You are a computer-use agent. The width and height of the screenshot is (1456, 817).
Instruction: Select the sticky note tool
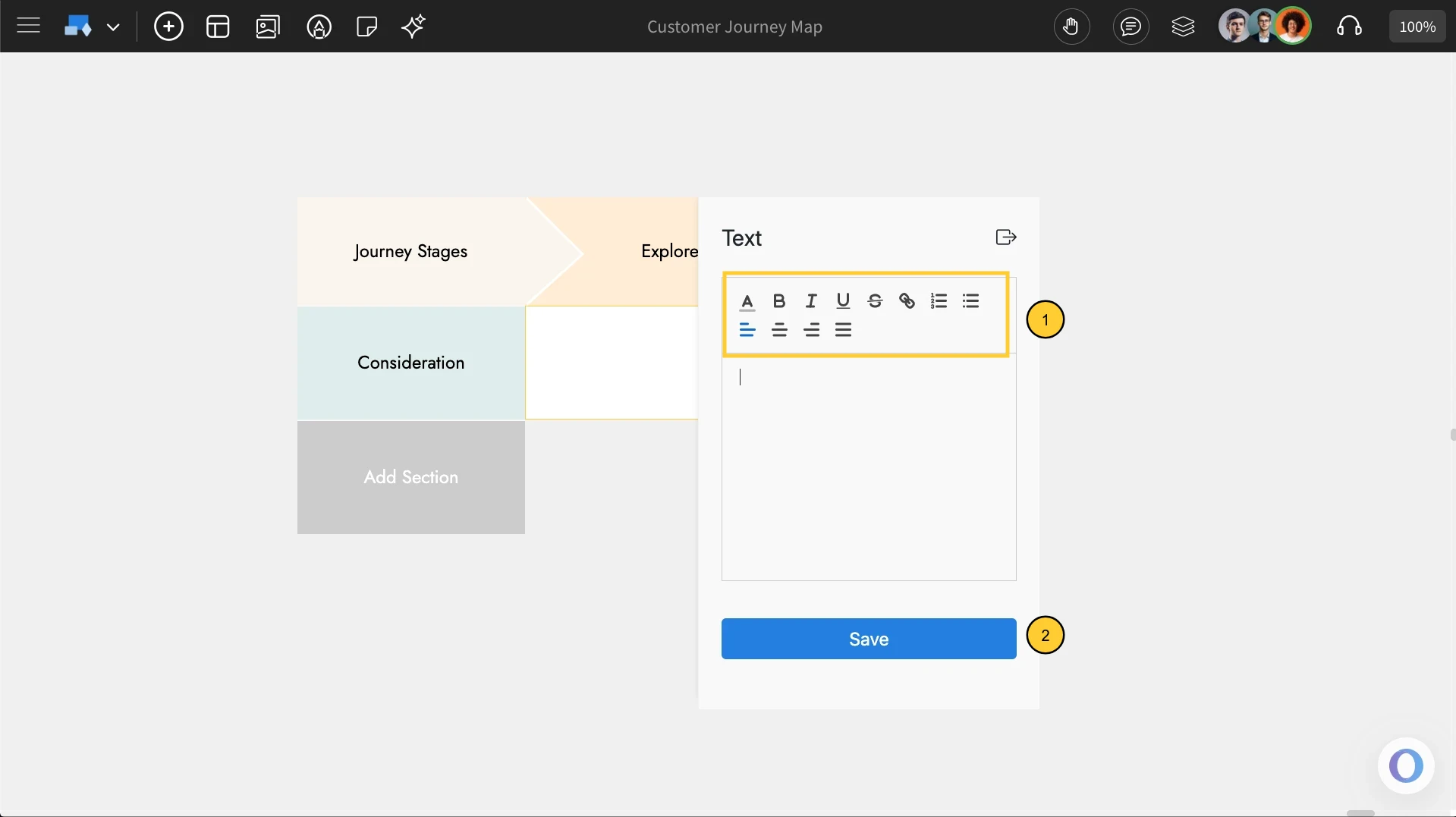[366, 26]
